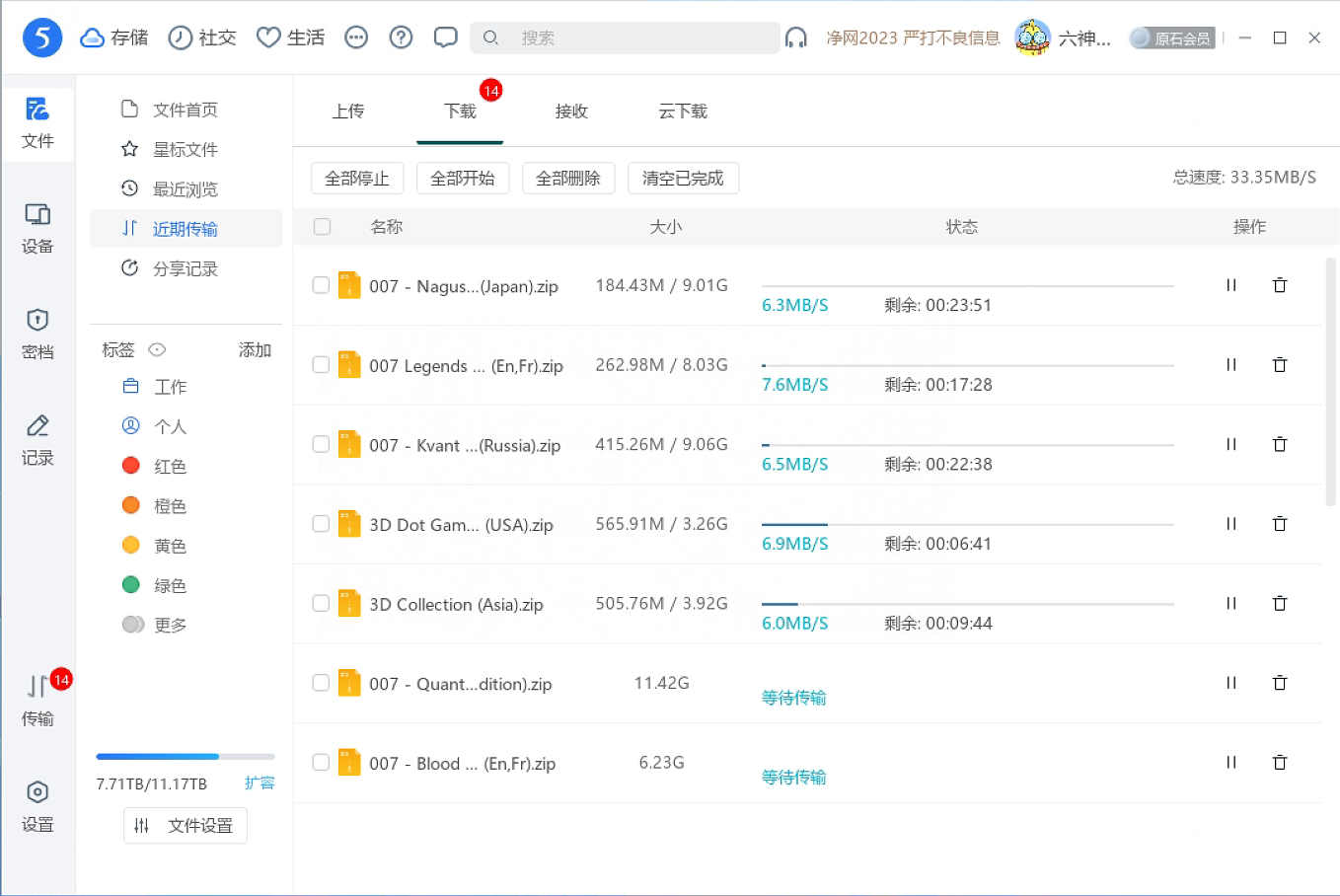The image size is (1340, 896).
Task: Focus the 搜索 search field
Action: coord(625,37)
